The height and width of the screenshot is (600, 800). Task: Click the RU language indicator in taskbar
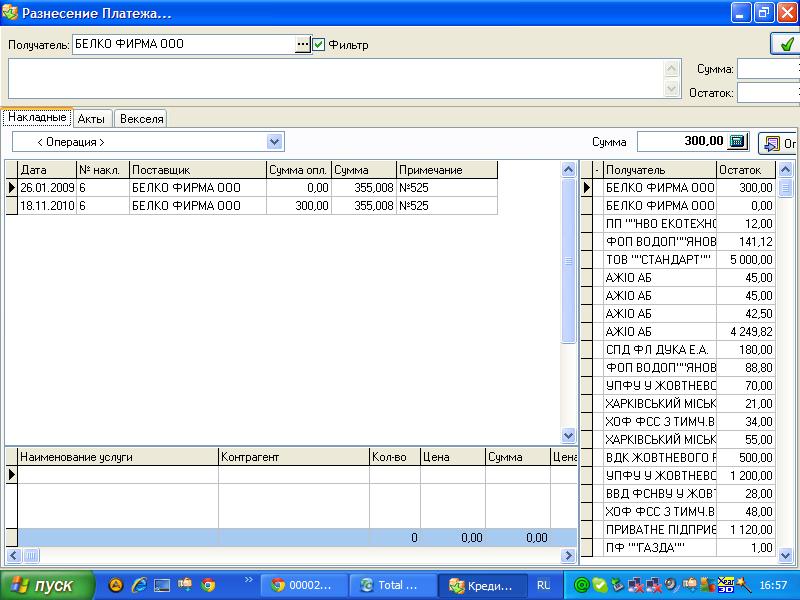(543, 585)
